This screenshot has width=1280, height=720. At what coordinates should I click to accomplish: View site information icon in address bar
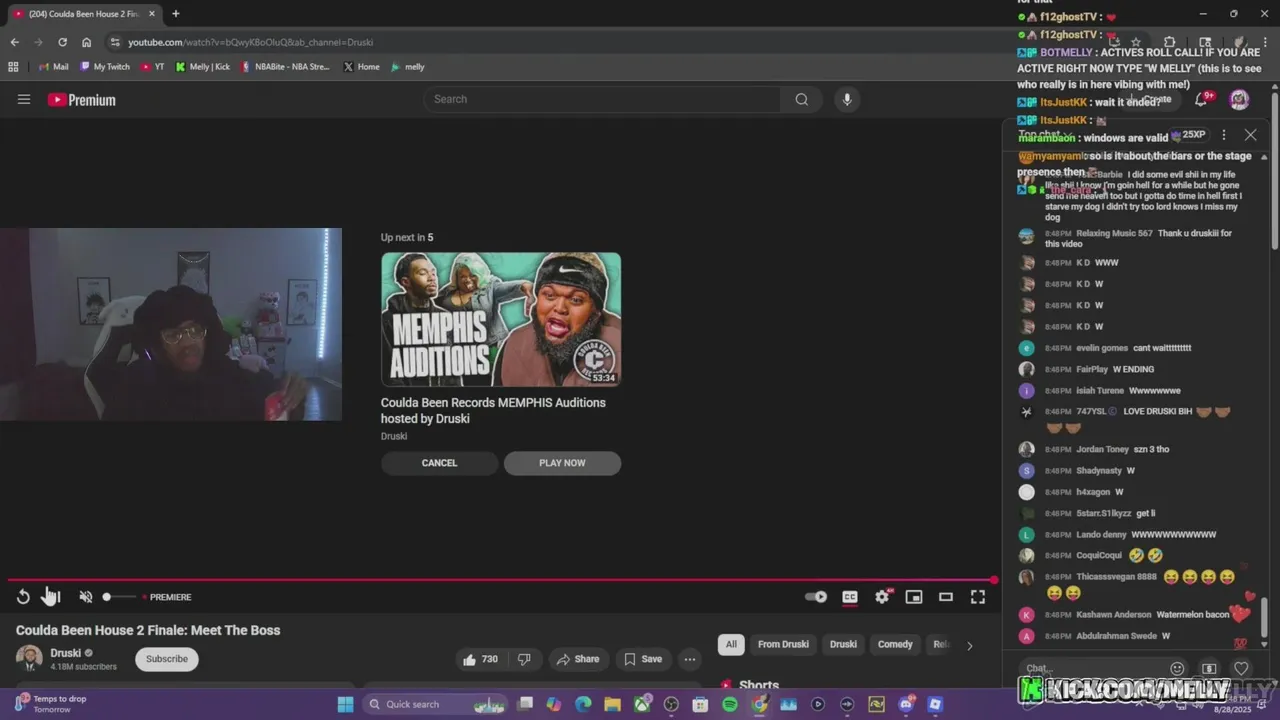pos(115,42)
